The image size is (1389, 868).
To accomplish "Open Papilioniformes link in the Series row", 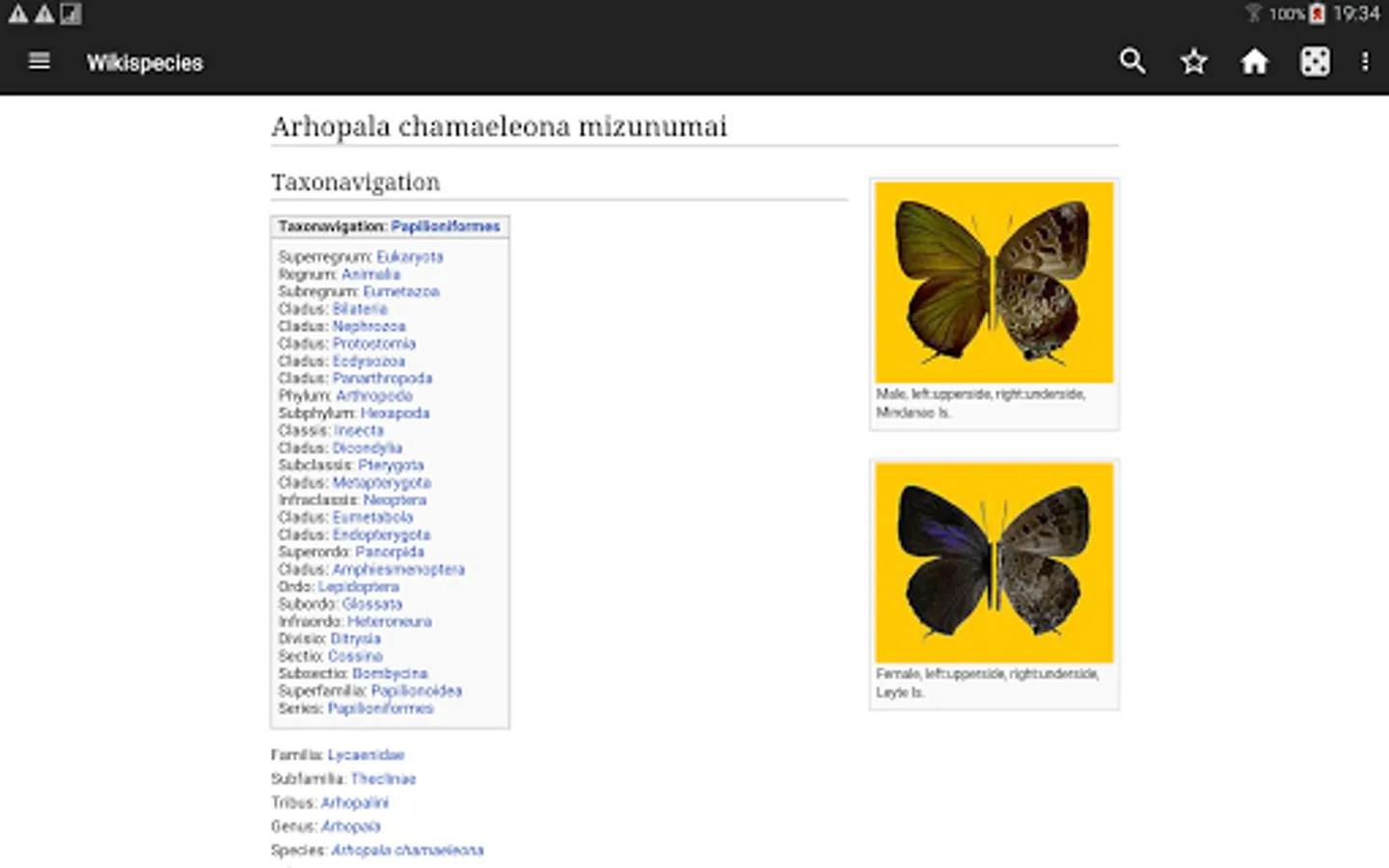I will pos(381,708).
